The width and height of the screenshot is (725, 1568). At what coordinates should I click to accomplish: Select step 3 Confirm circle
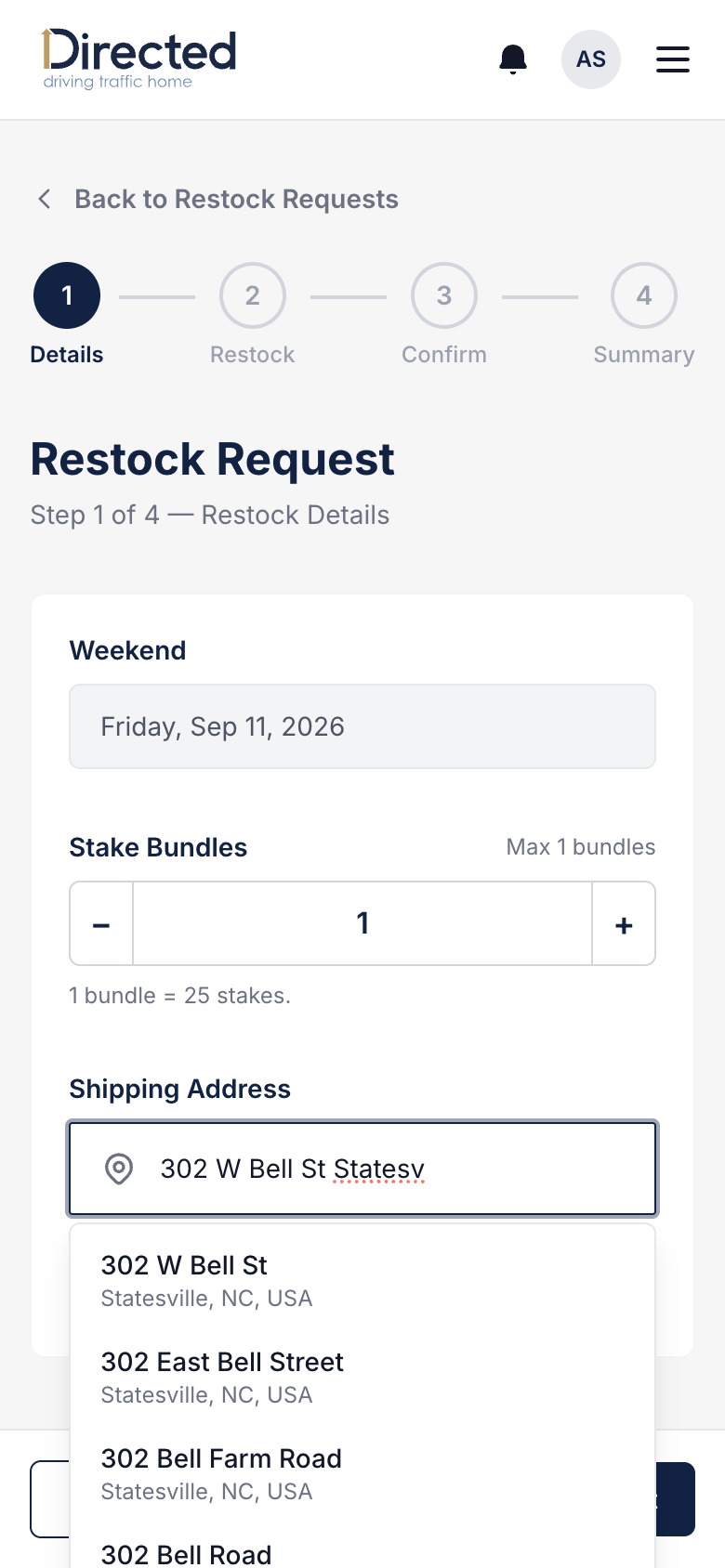tap(444, 295)
